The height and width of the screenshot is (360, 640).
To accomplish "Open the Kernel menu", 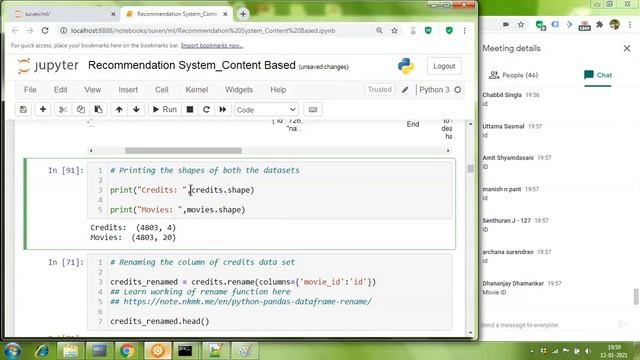I will click(197, 90).
